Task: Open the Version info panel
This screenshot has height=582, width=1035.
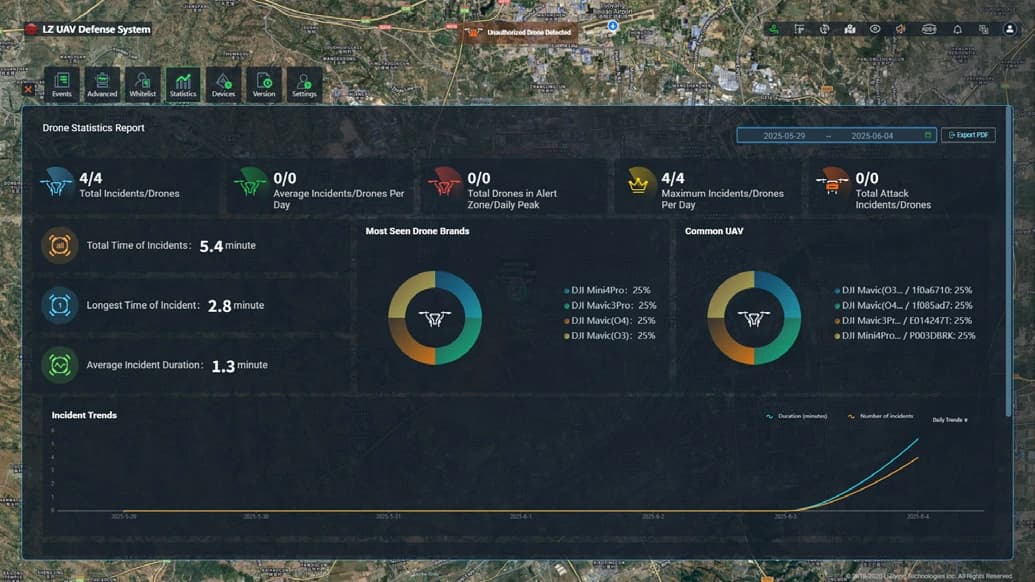Action: tap(264, 84)
